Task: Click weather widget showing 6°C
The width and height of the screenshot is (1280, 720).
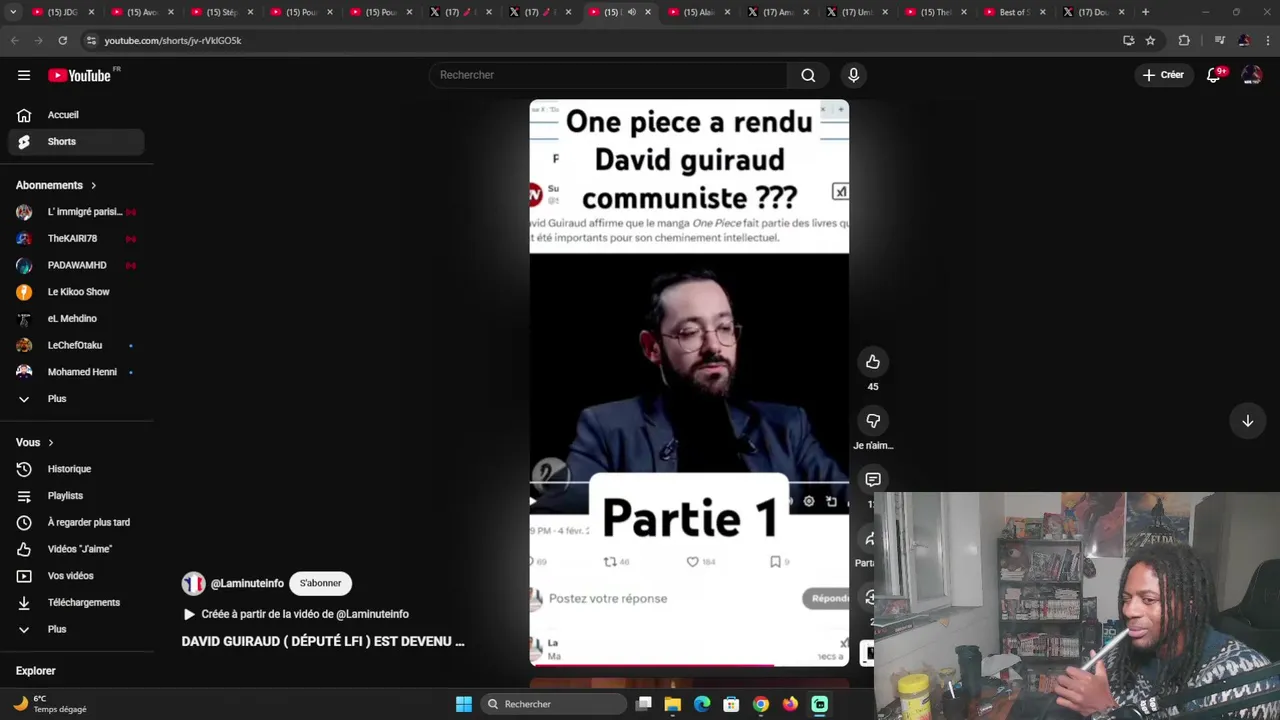Action: coord(50,704)
